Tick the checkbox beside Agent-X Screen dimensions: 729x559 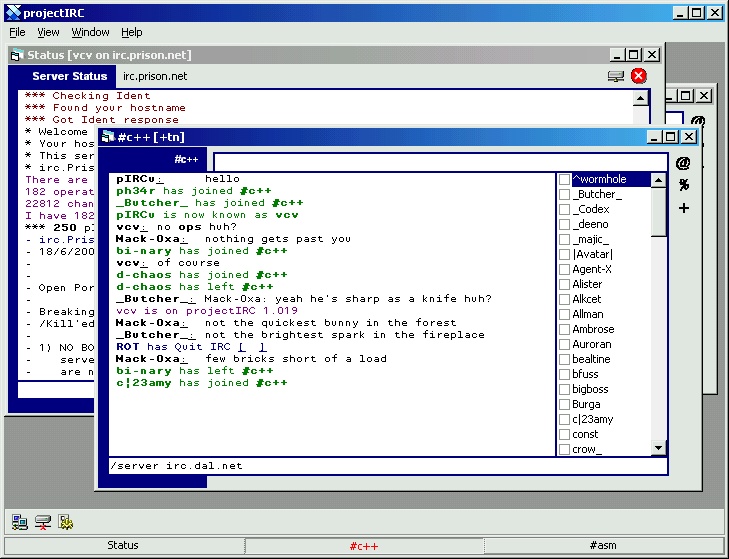[x=565, y=269]
